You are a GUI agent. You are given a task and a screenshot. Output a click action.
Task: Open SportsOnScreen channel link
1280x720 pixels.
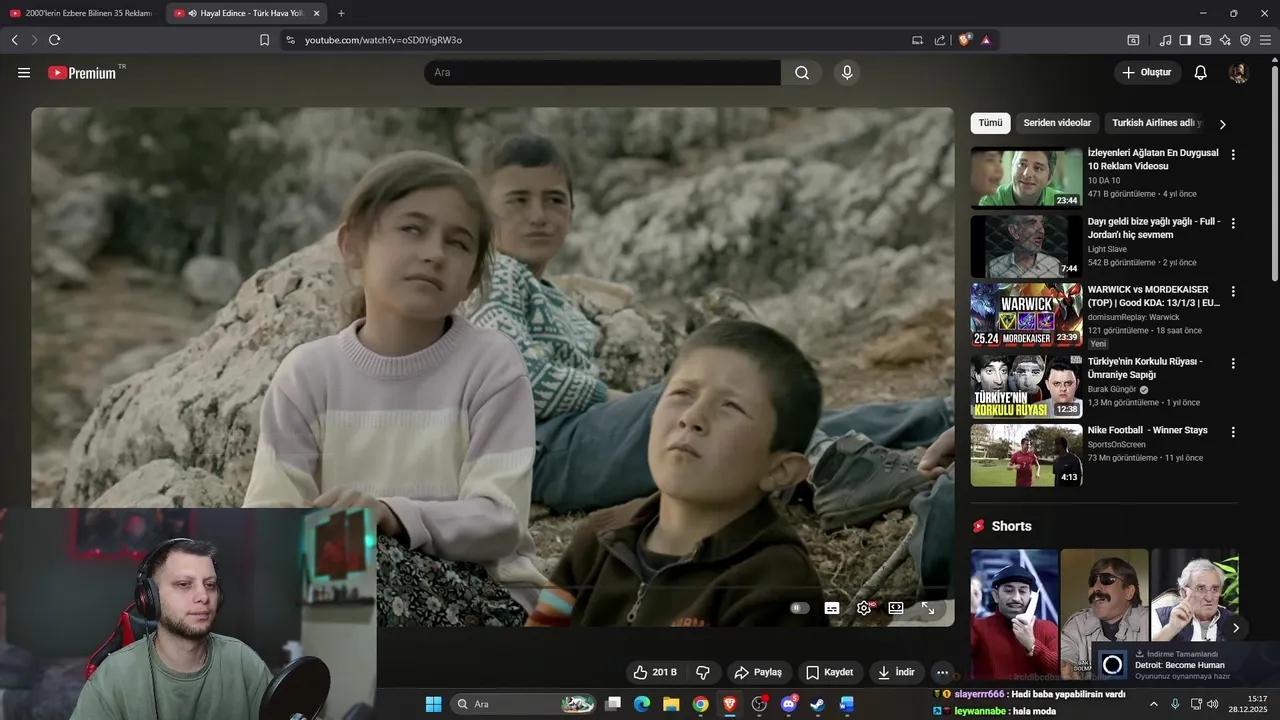click(x=1117, y=444)
